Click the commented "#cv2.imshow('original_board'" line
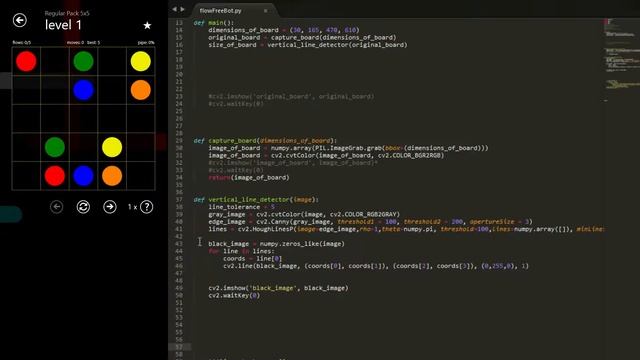 click(x=291, y=97)
